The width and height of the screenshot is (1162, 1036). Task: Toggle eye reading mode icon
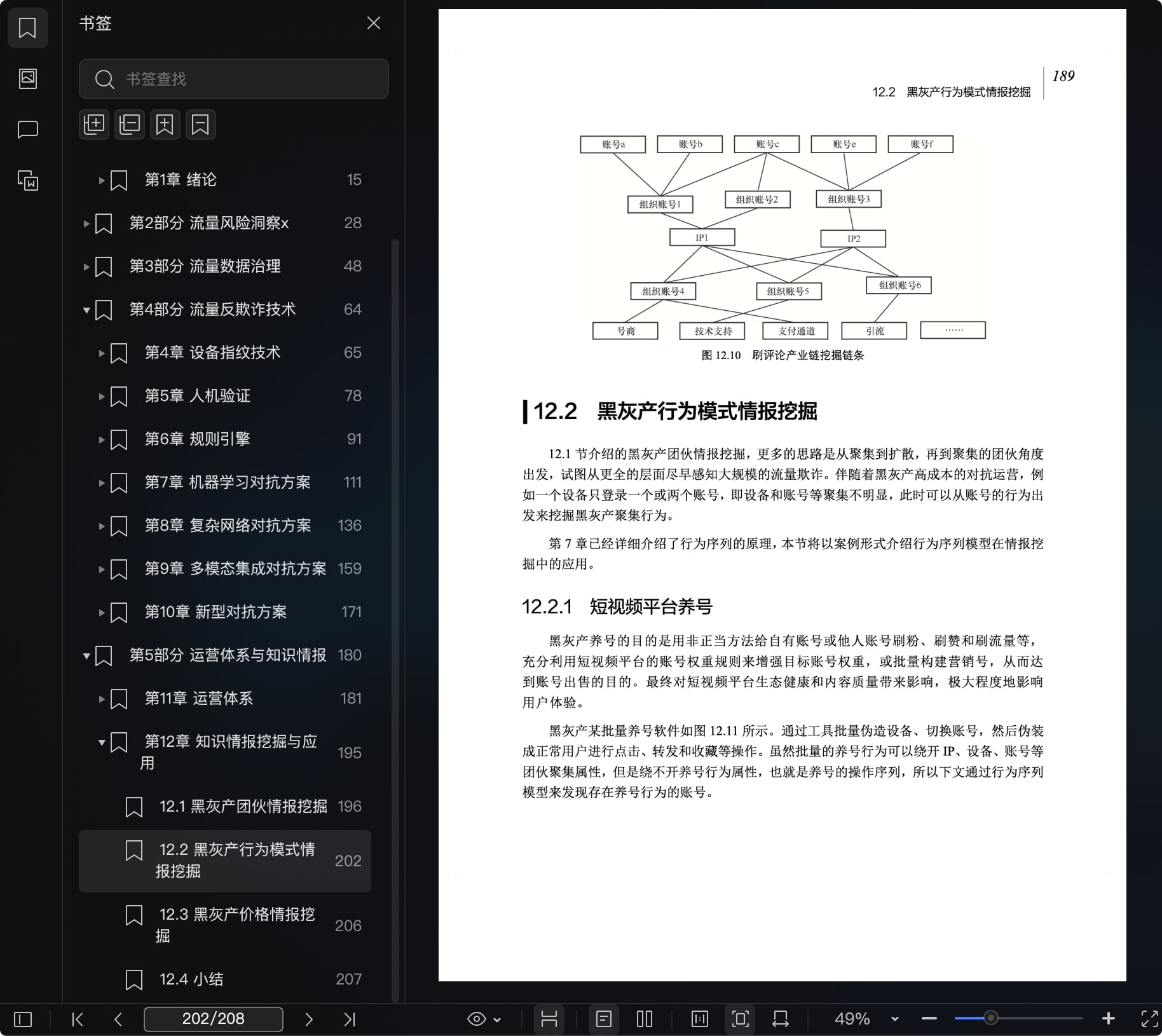[x=476, y=1019]
